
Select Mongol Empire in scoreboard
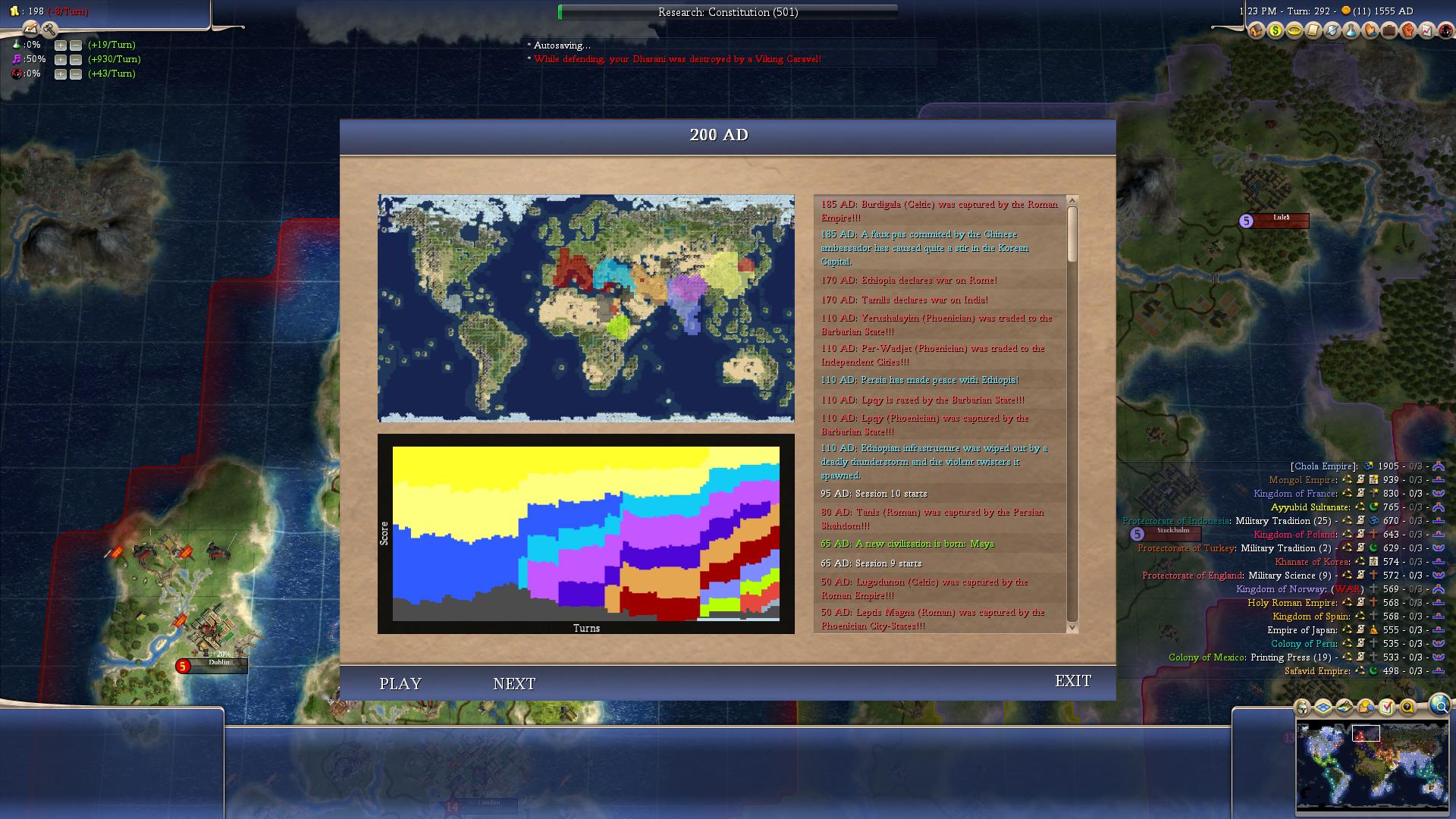click(x=1303, y=480)
